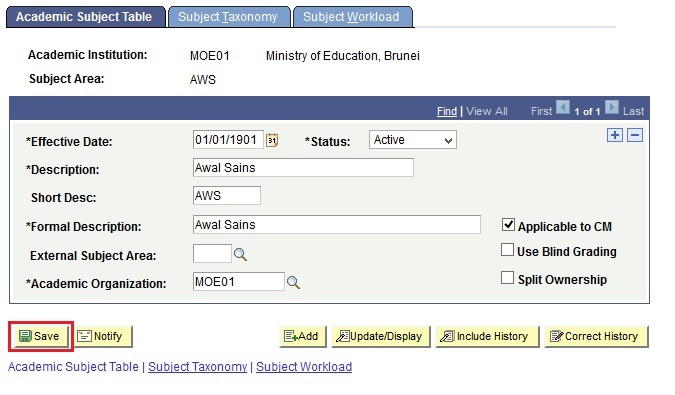Click the Effective Date field

click(x=228, y=140)
